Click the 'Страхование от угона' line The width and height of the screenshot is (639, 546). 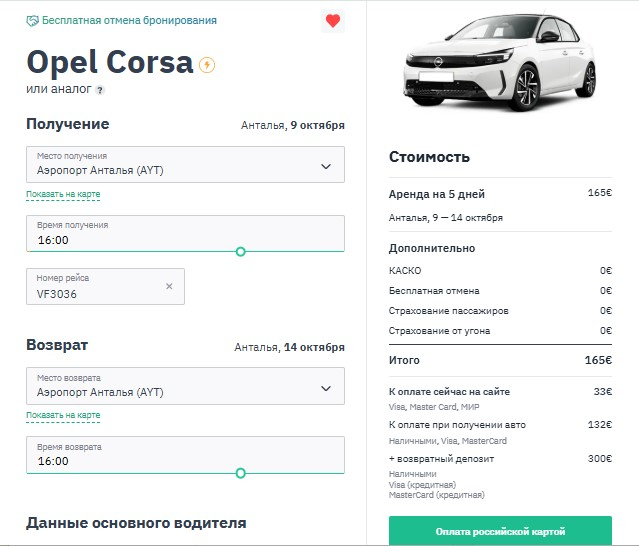point(439,331)
